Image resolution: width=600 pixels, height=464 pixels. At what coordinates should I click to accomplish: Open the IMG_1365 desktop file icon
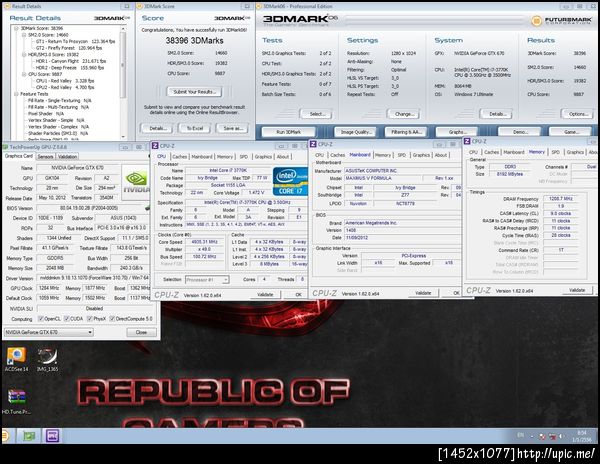pyautogui.click(x=47, y=359)
